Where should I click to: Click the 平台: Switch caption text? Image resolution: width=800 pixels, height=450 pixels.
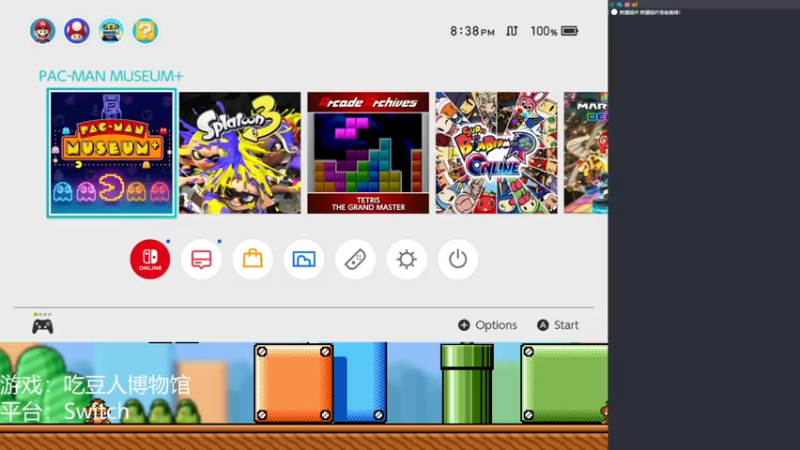(x=64, y=411)
